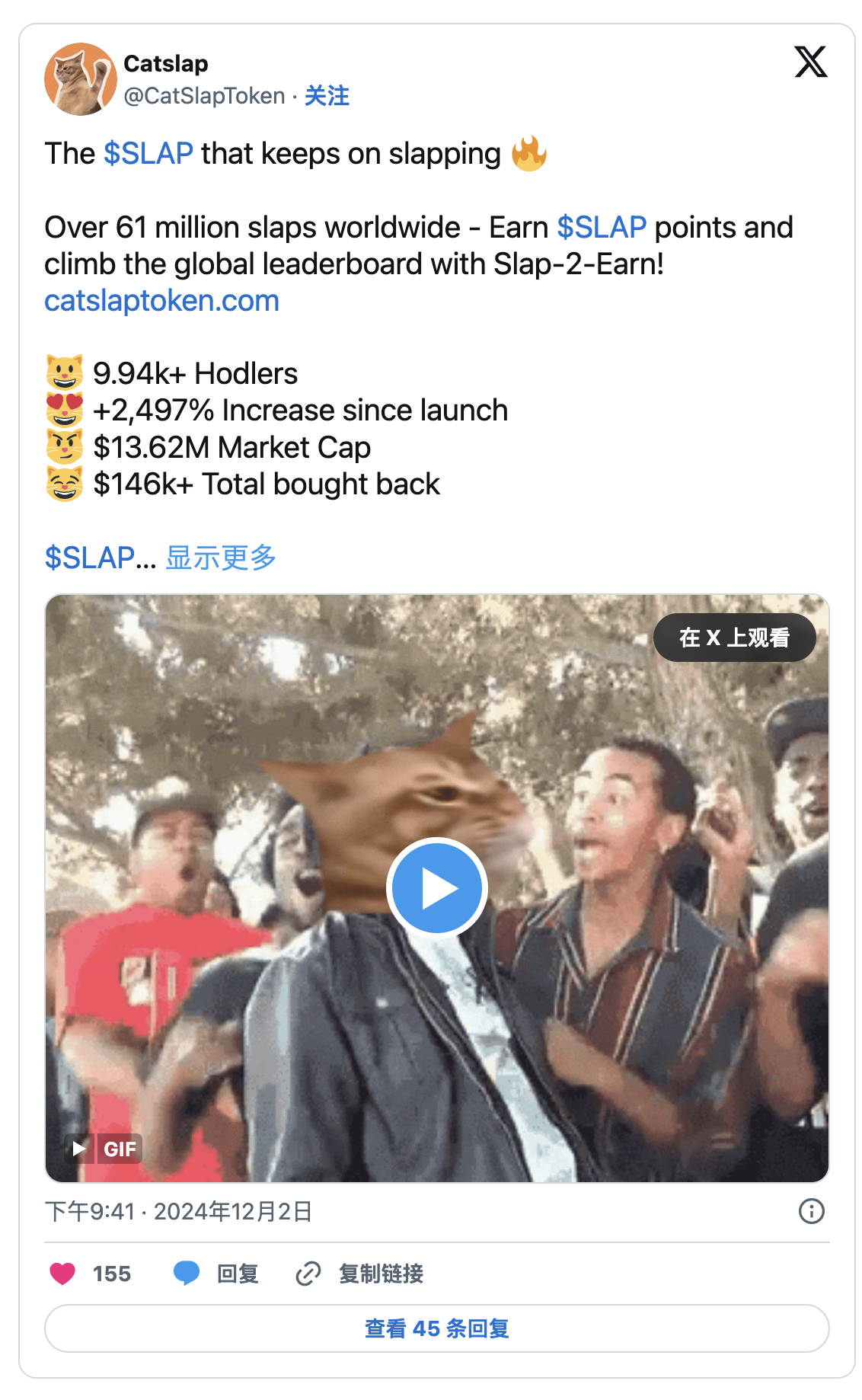862x1400 pixels.
Task: Click the $SLAP cashtag before 'points and'
Action: [x=602, y=228]
